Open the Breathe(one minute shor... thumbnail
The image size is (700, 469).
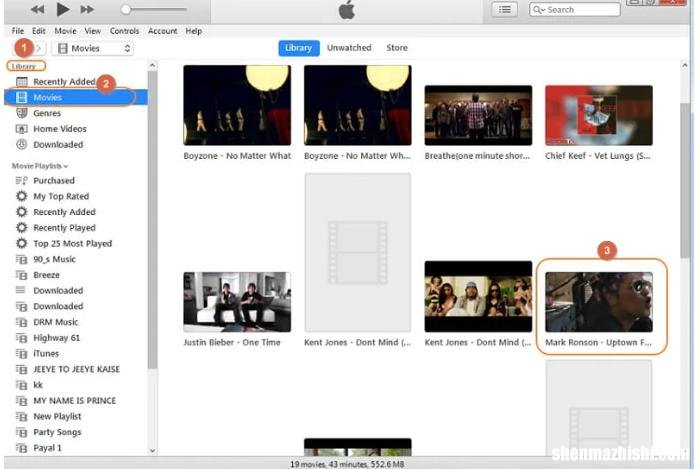[478, 116]
